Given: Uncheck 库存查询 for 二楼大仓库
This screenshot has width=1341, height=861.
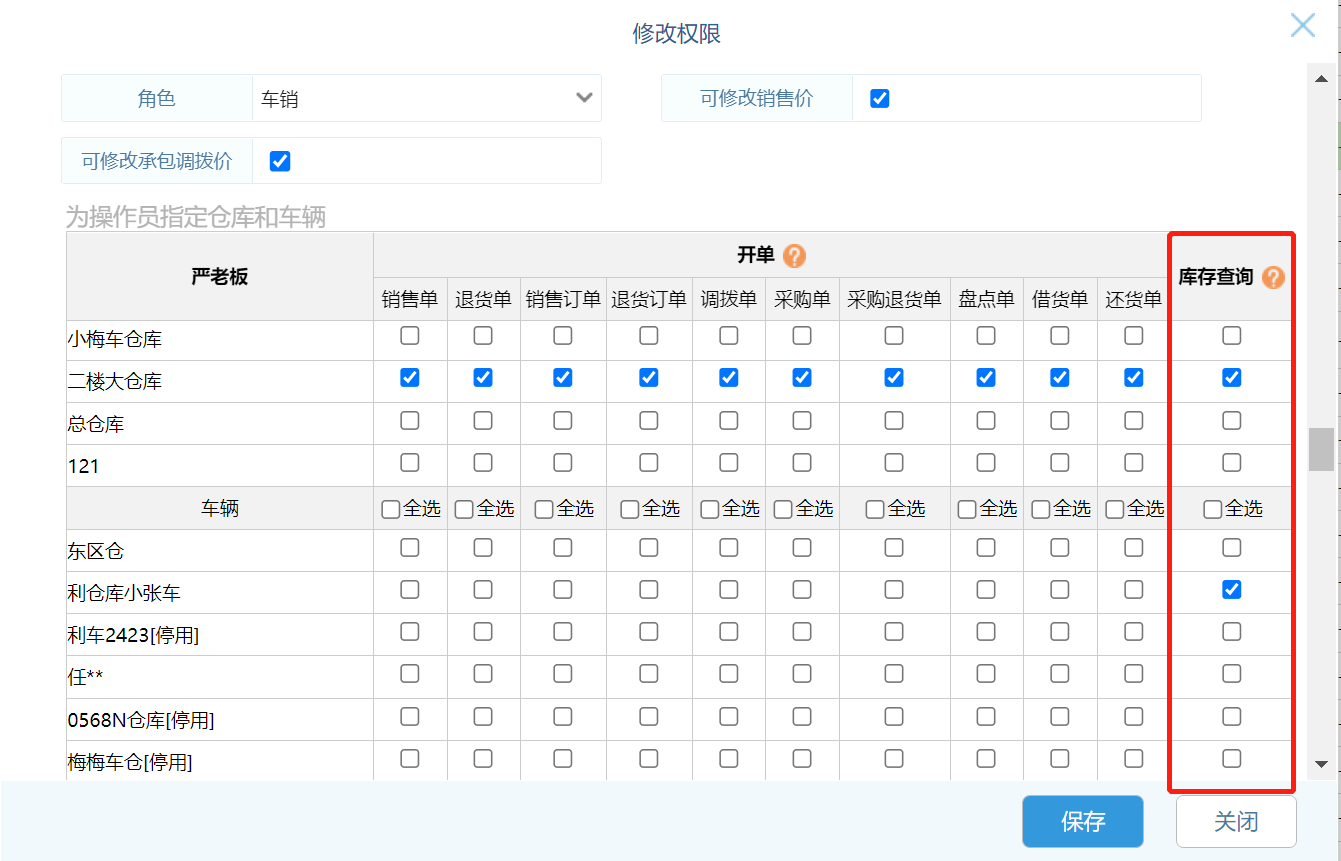Looking at the screenshot, I should (x=1232, y=378).
